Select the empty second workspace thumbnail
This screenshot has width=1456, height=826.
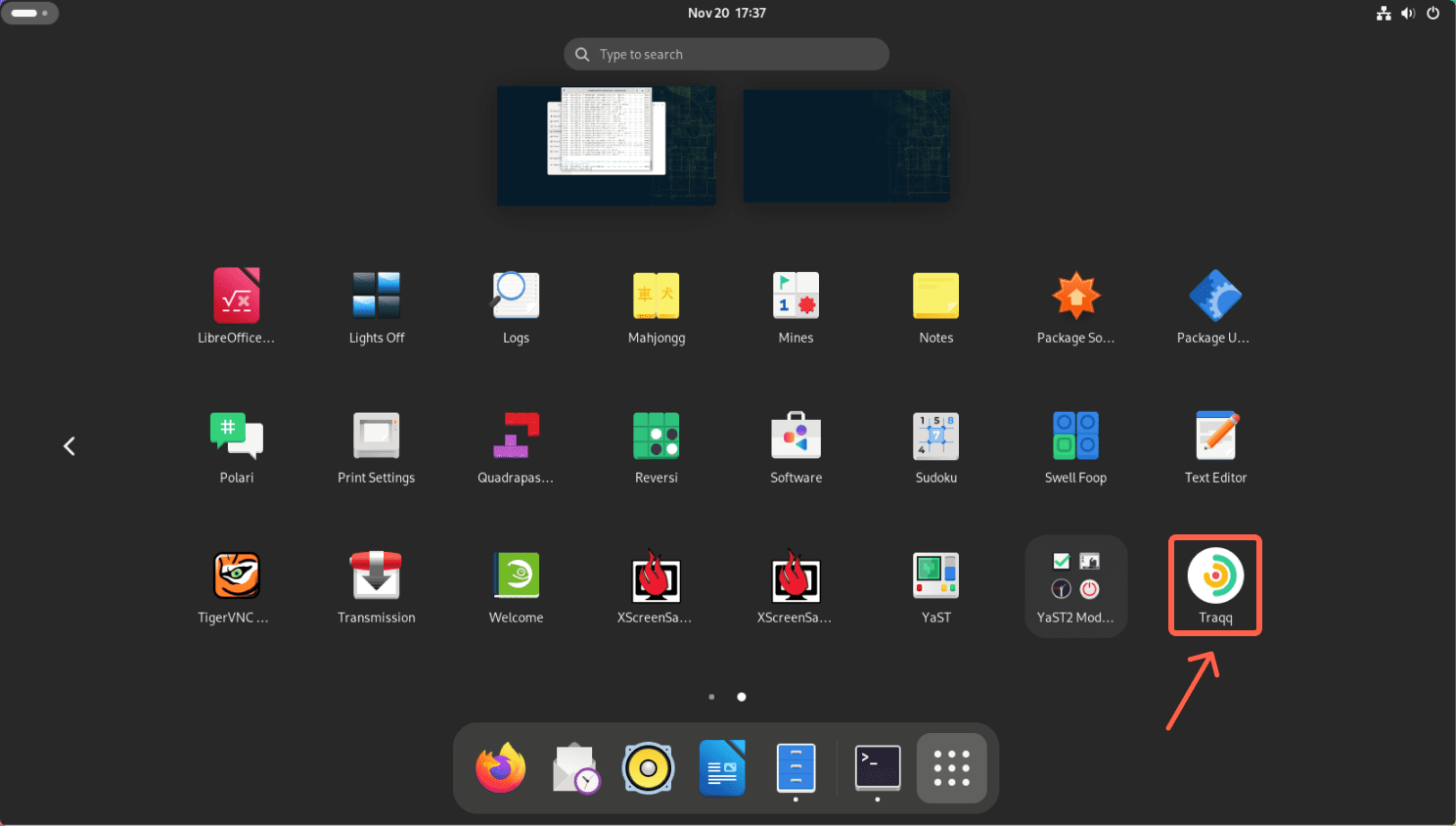click(846, 146)
